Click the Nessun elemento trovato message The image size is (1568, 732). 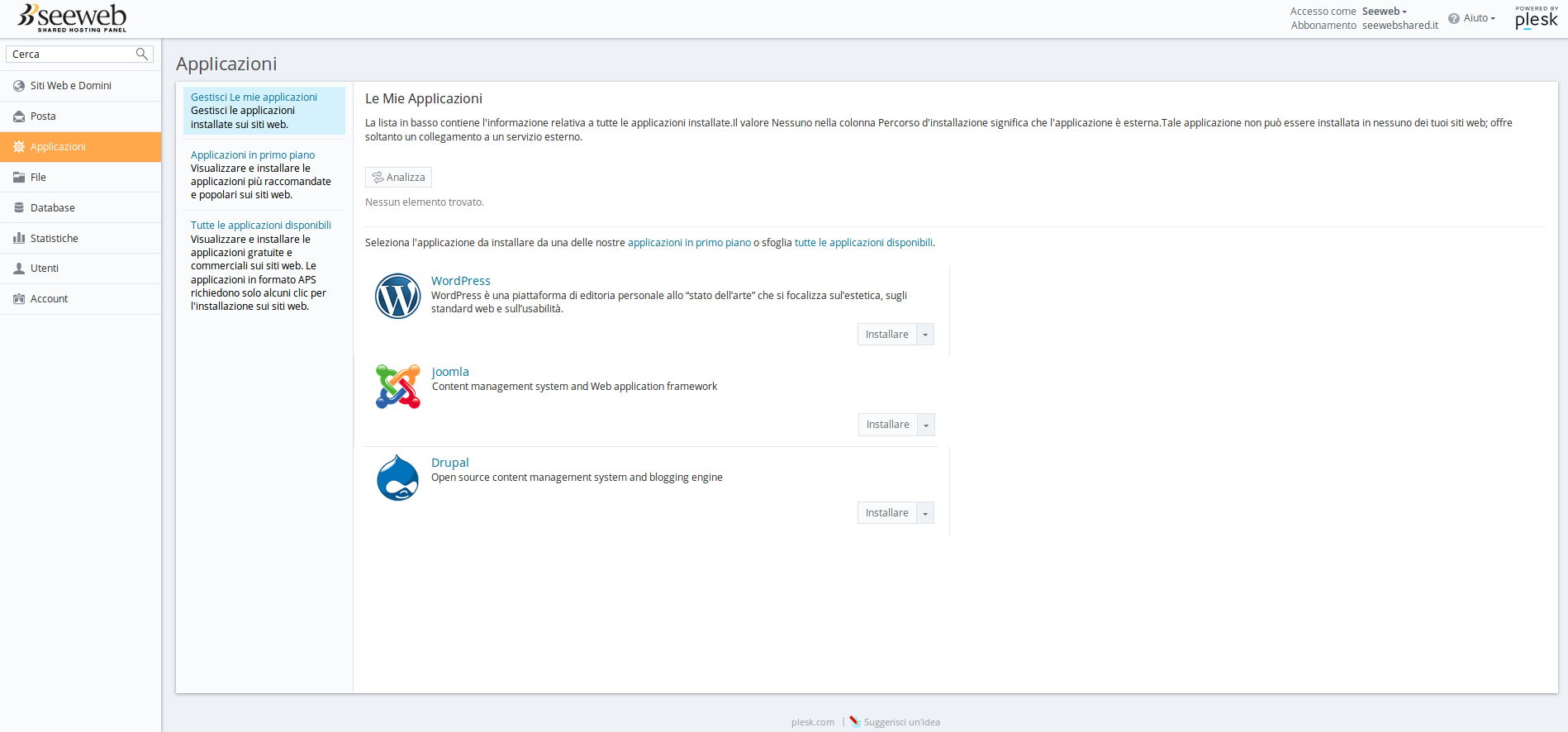[x=425, y=202]
